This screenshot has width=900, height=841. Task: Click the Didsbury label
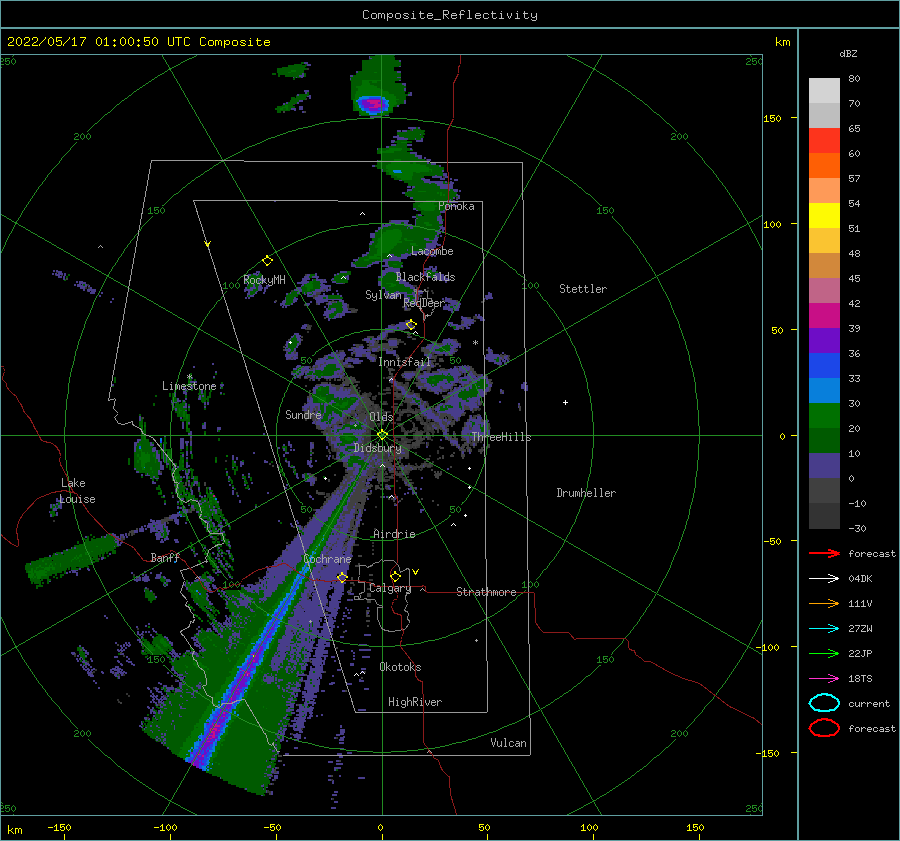(378, 448)
